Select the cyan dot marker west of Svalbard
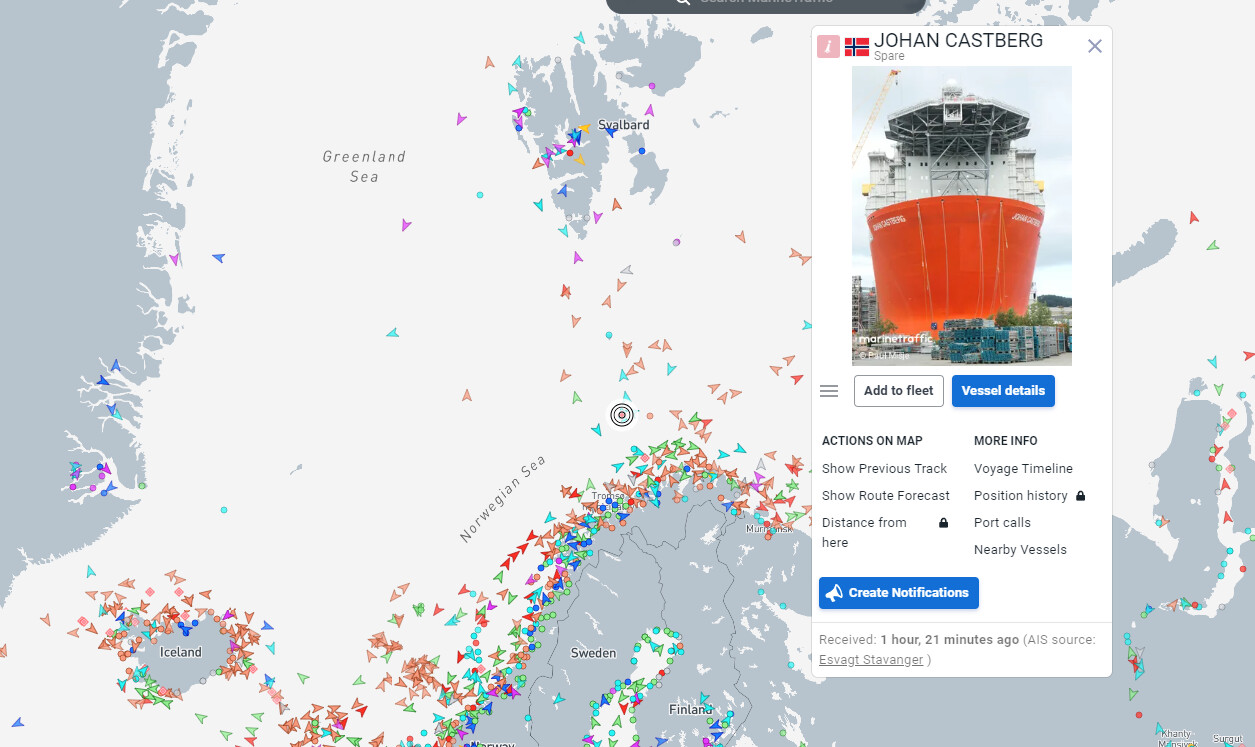 coord(480,194)
